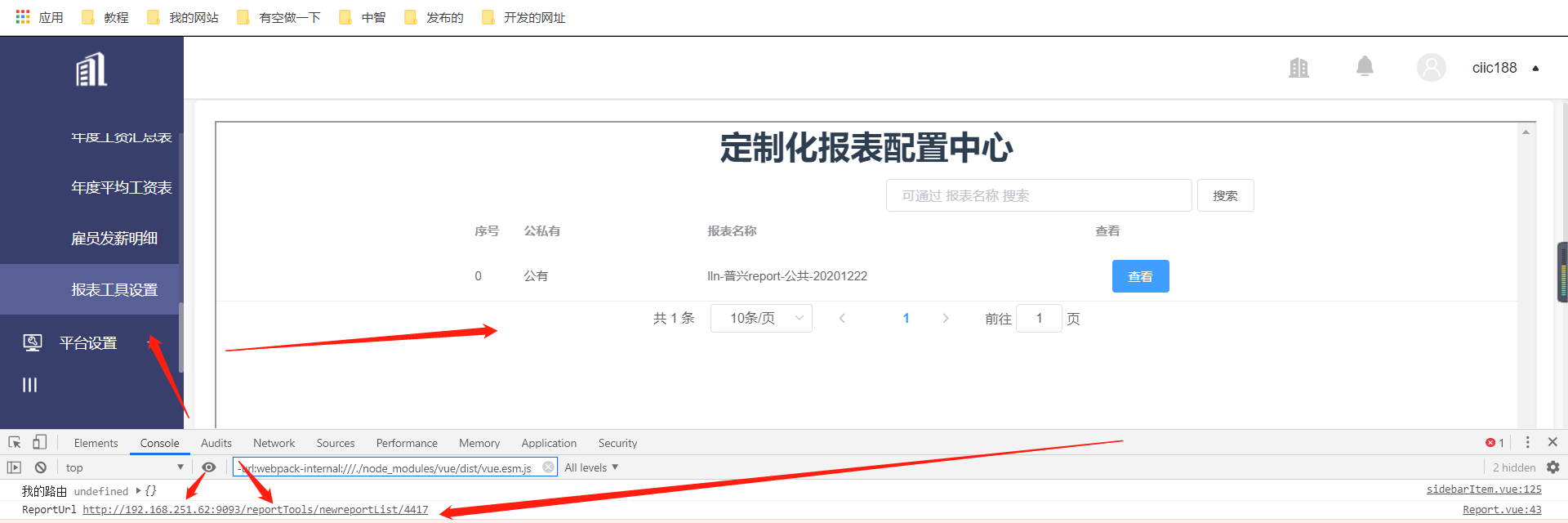Open the 10条/页 page size dropdown

[x=761, y=318]
